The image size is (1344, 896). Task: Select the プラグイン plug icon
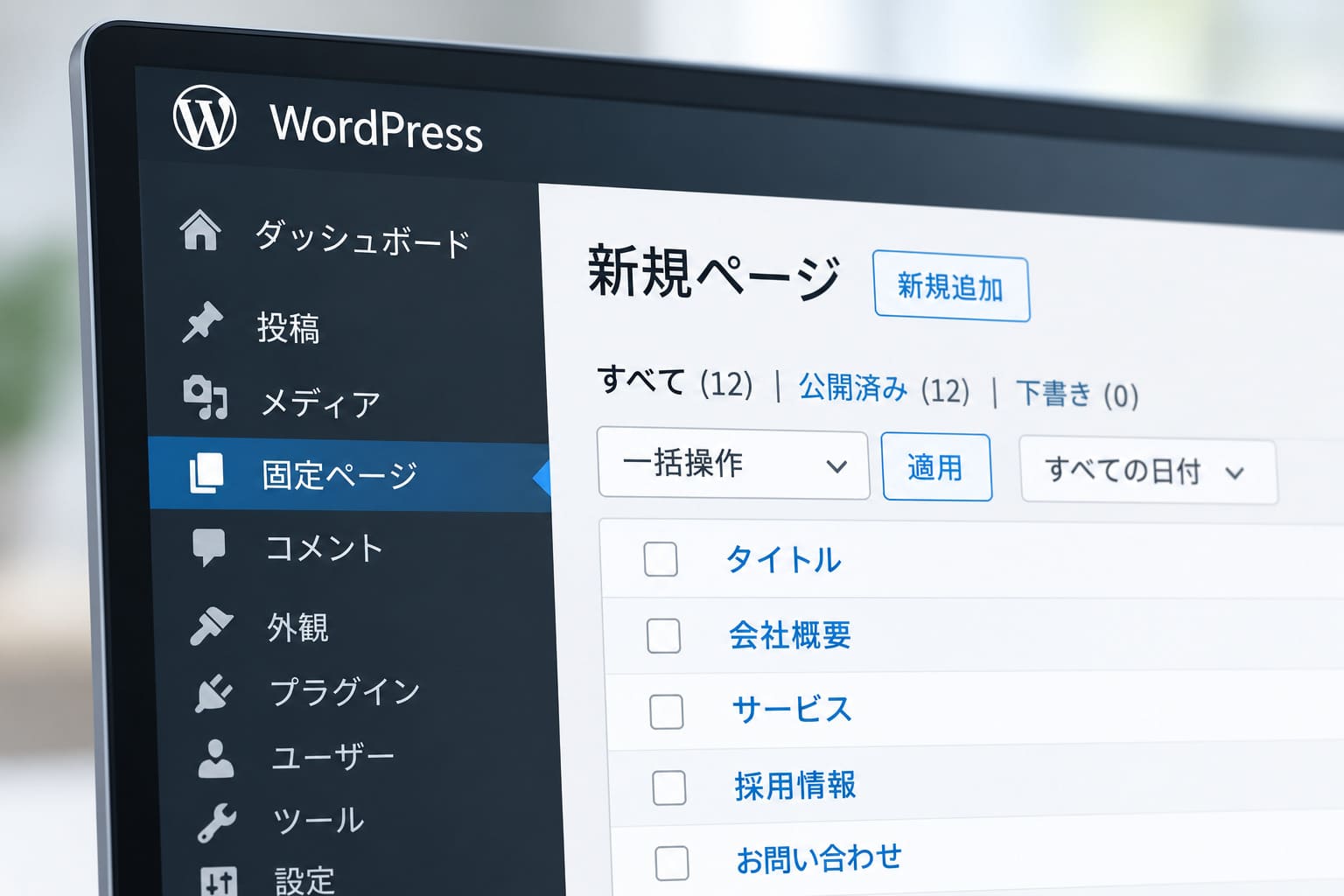(214, 692)
